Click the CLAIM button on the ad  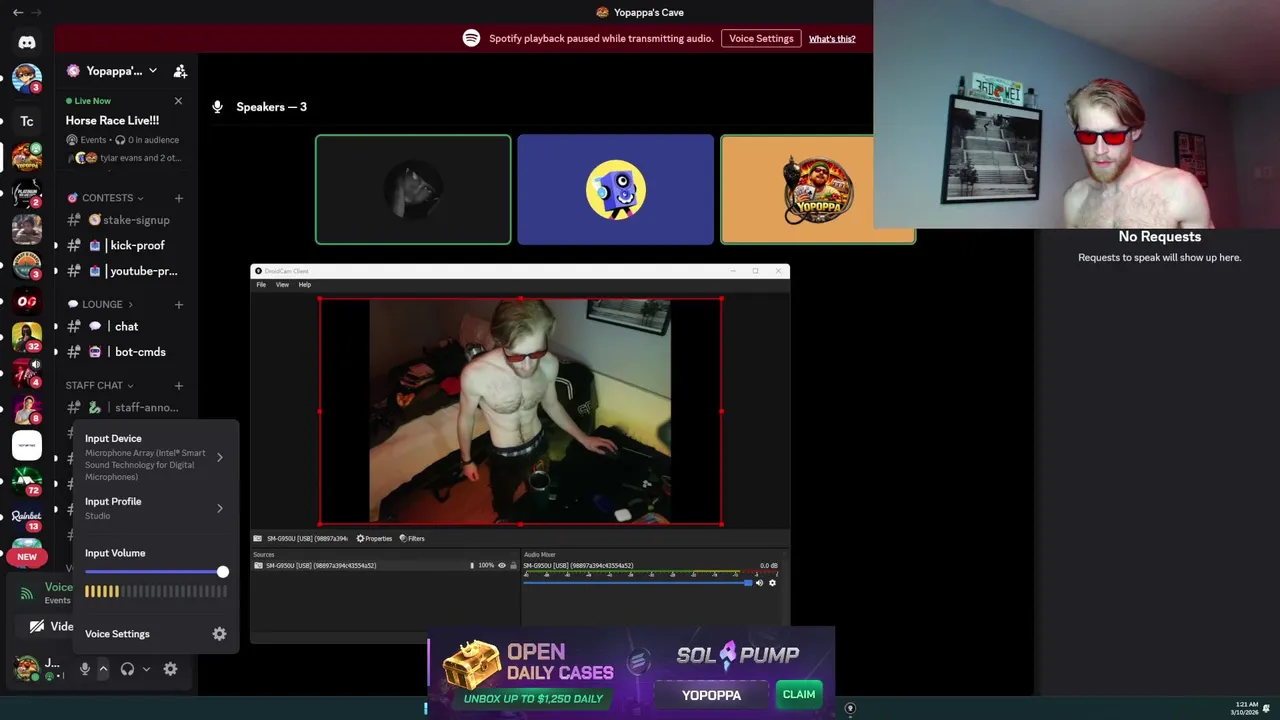pos(799,694)
